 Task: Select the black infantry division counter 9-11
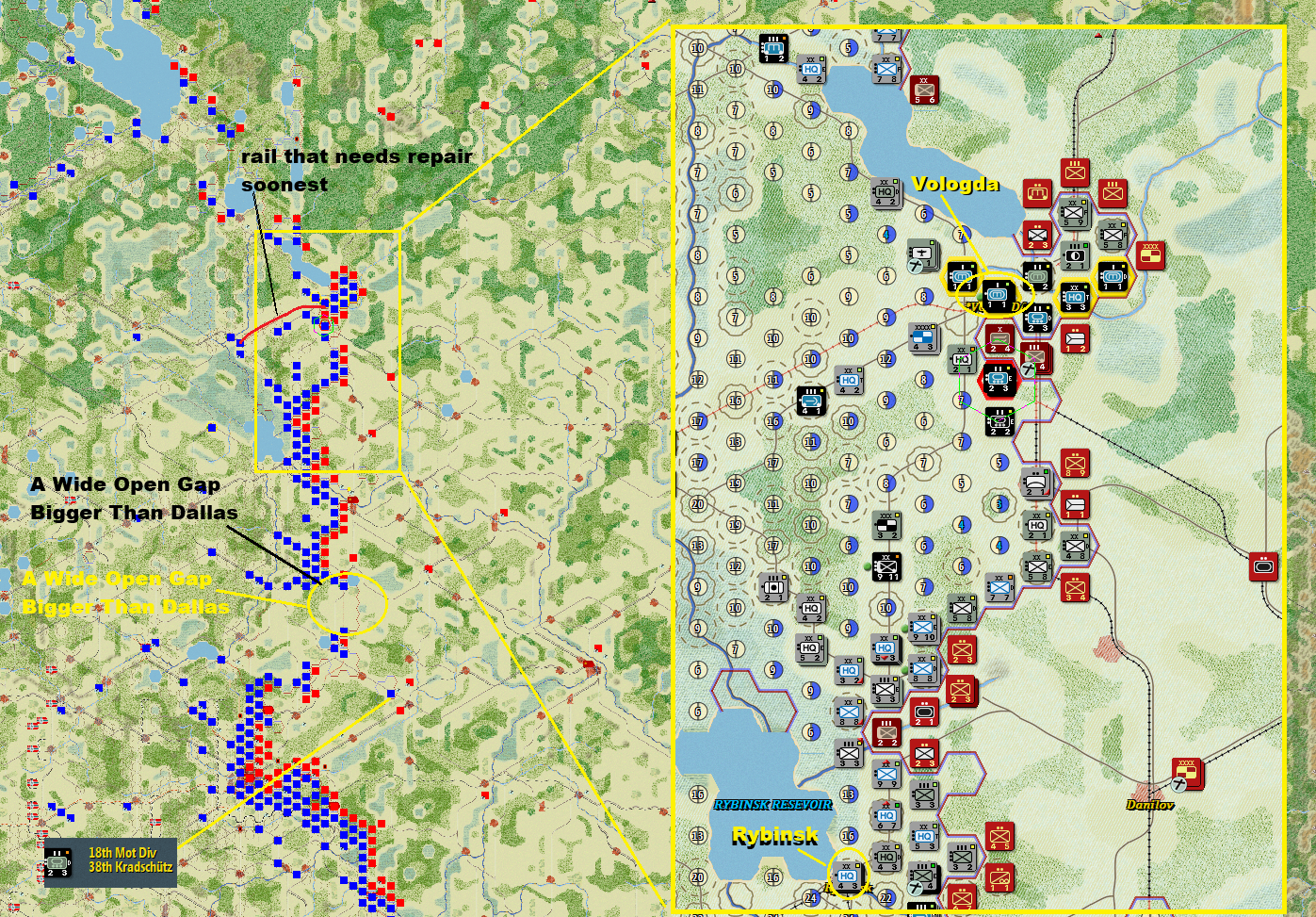[886, 566]
